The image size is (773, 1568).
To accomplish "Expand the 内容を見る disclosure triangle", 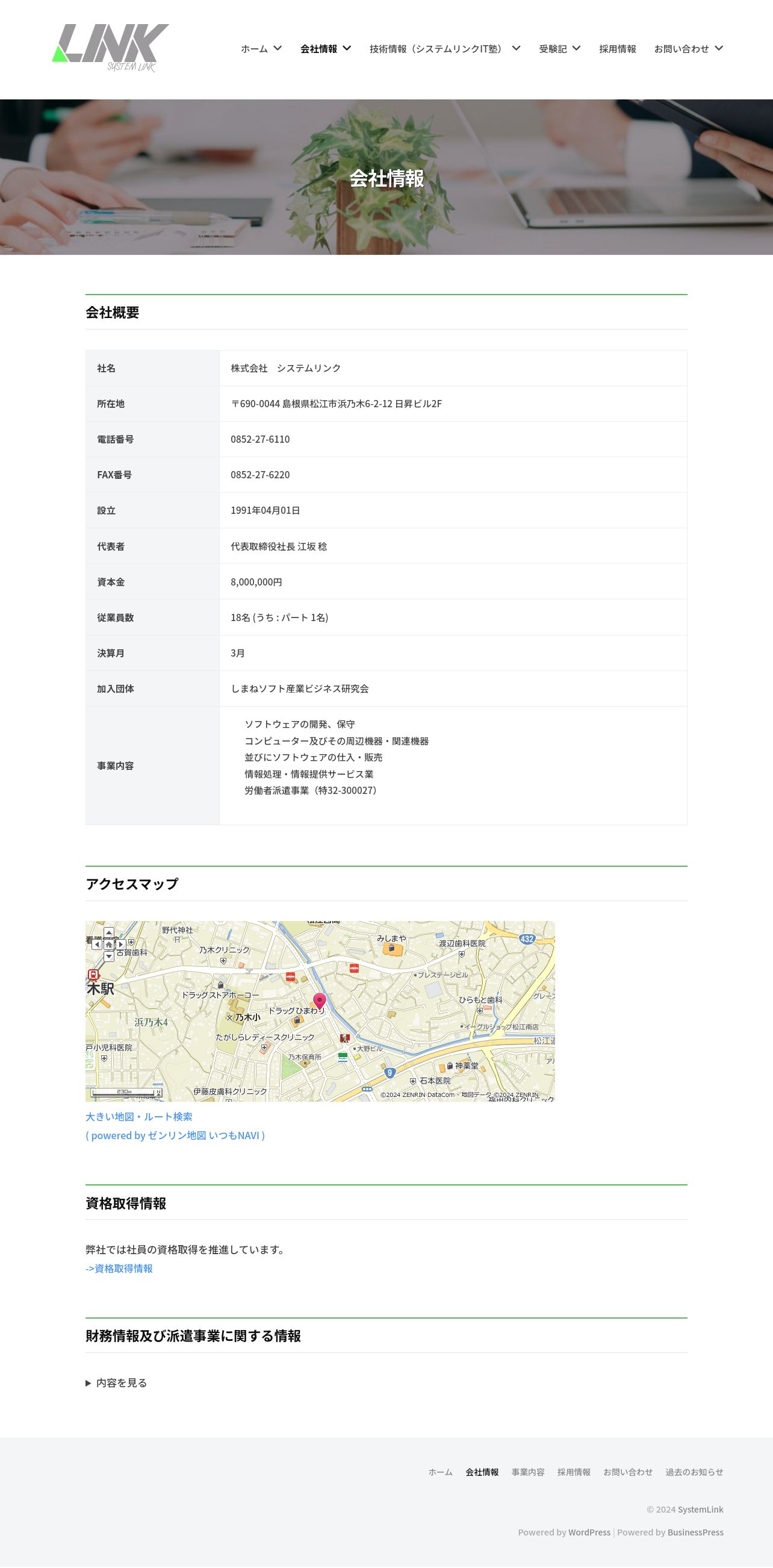I will coord(88,1383).
